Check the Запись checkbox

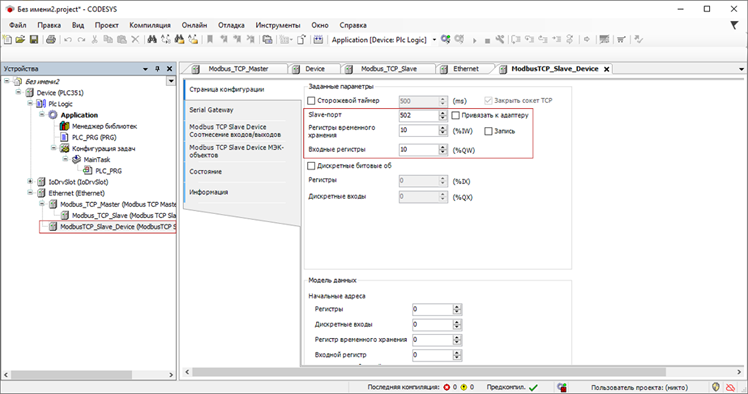click(x=488, y=131)
